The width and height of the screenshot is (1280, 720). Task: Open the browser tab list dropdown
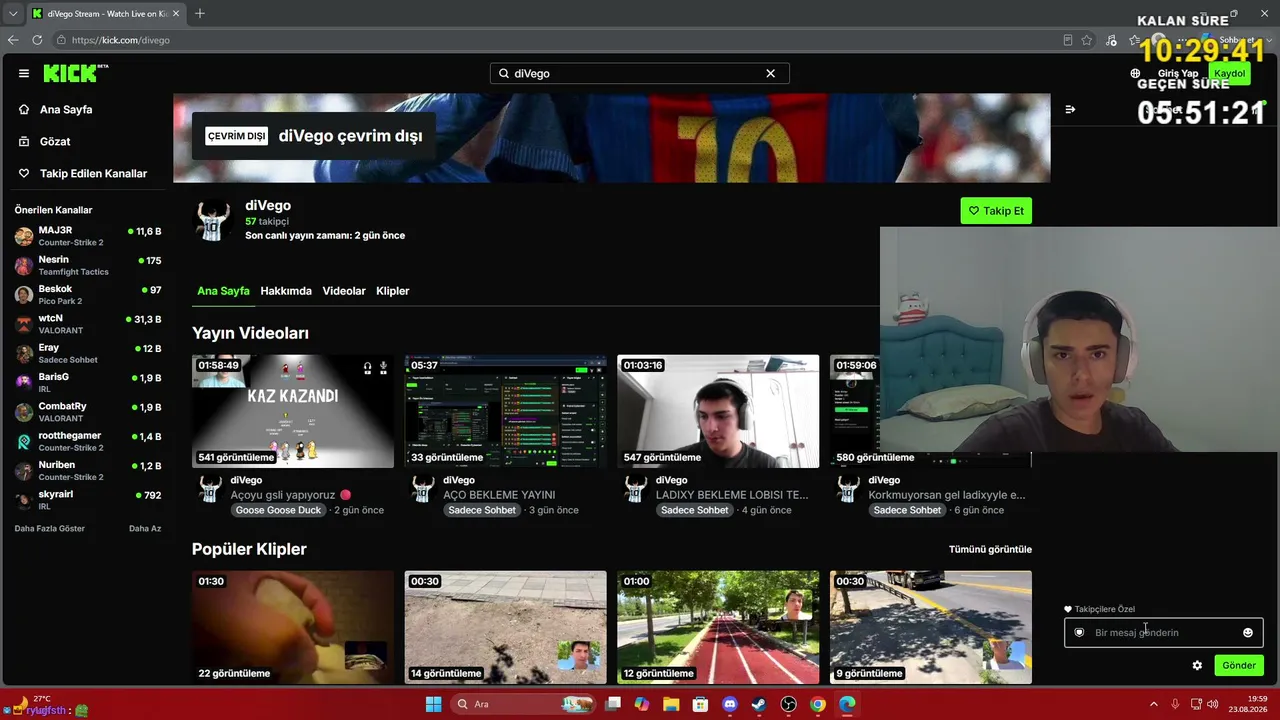(13, 14)
